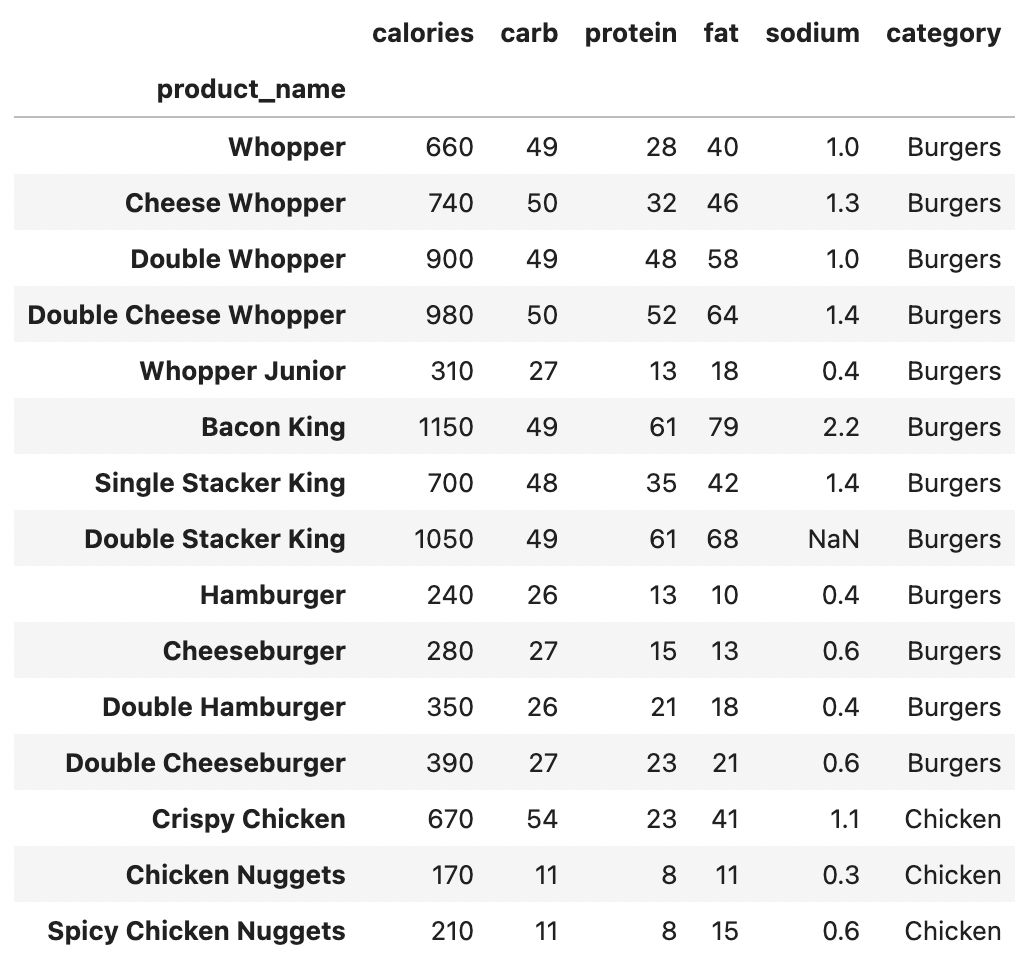Click the product_name index label
The height and width of the screenshot is (980, 1028).
pyautogui.click(x=251, y=90)
